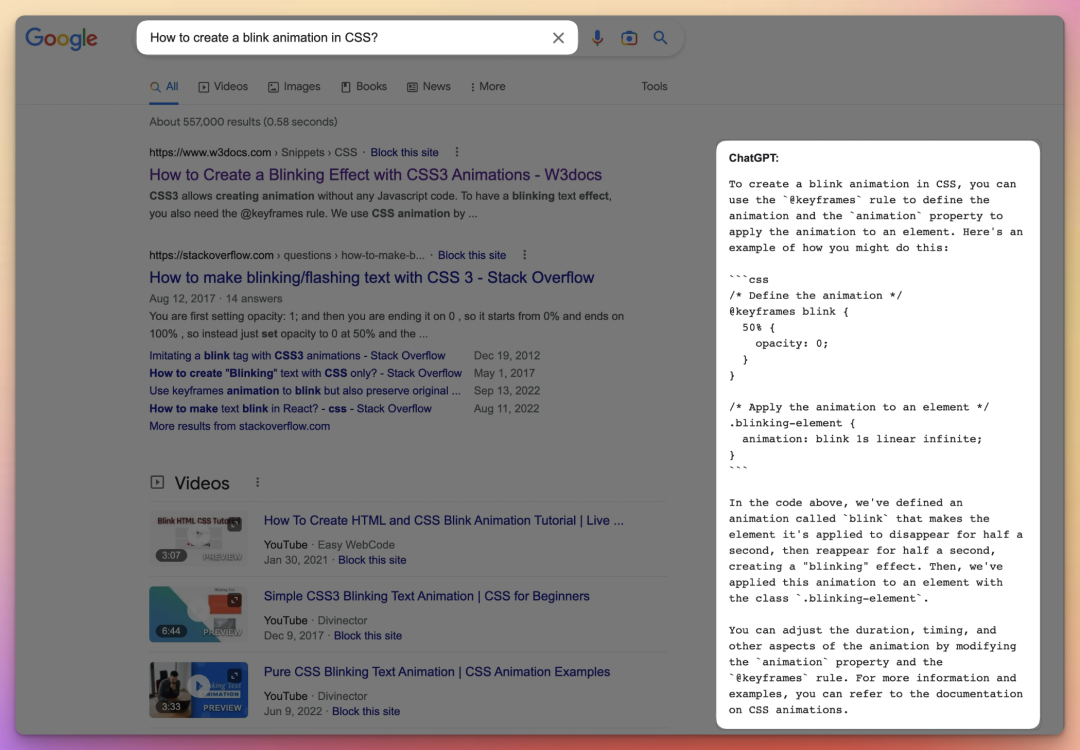Open the 6:44 video thumbnail
This screenshot has height=750, width=1080.
click(198, 614)
